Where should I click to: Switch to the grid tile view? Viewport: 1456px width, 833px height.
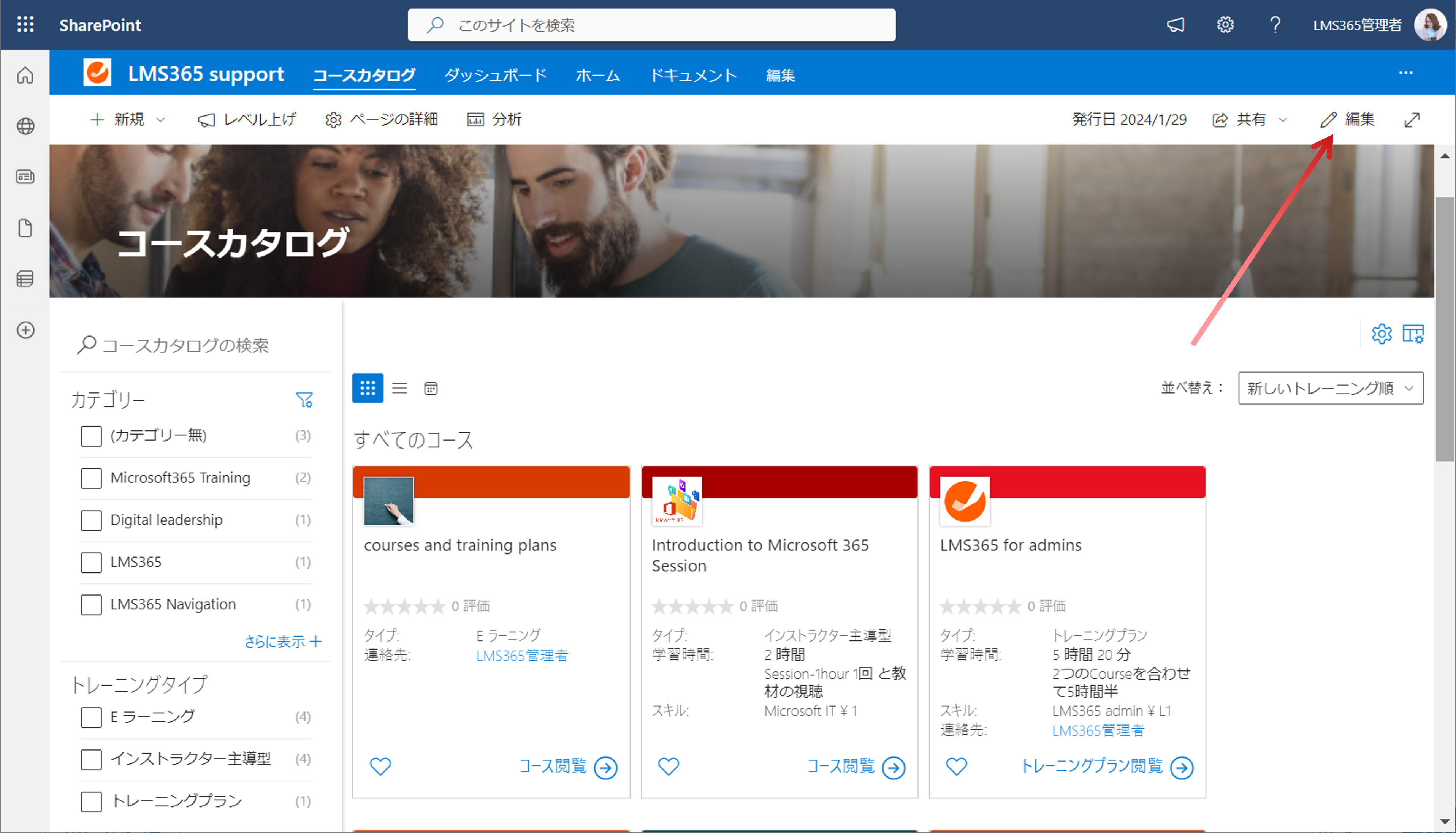pos(368,389)
